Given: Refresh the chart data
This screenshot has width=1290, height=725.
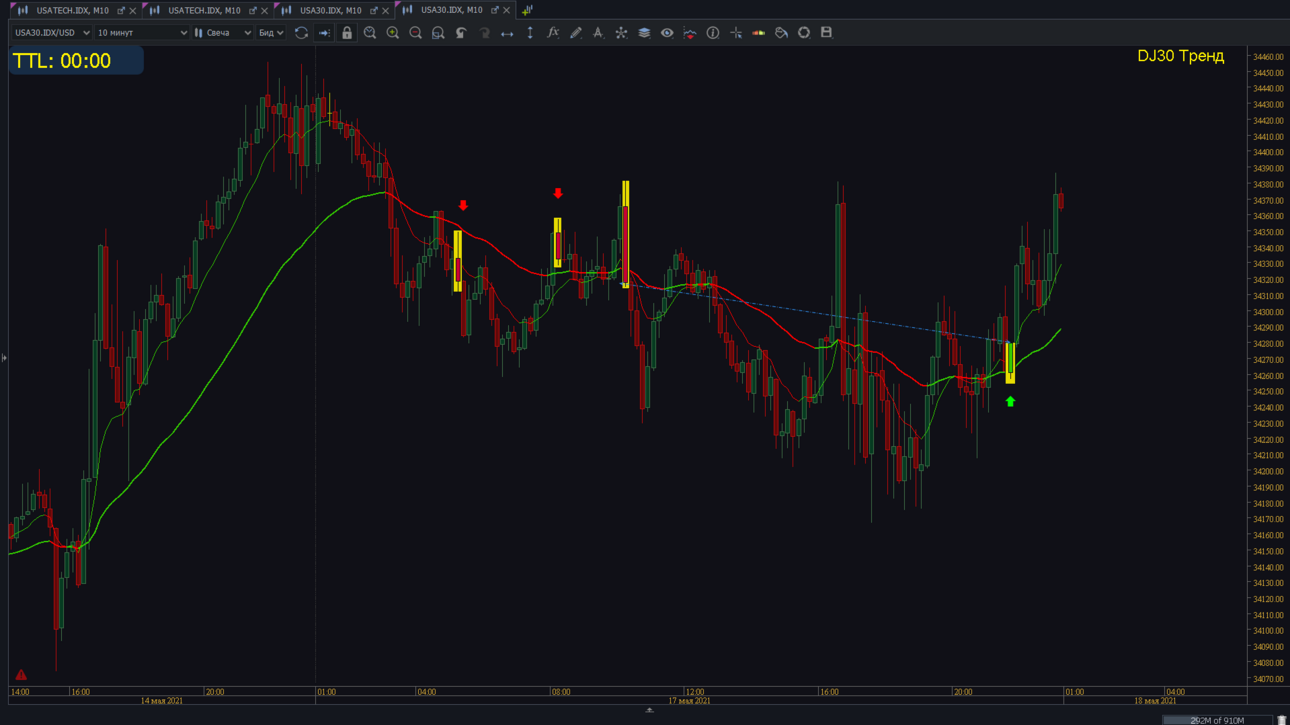Looking at the screenshot, I should [x=301, y=33].
